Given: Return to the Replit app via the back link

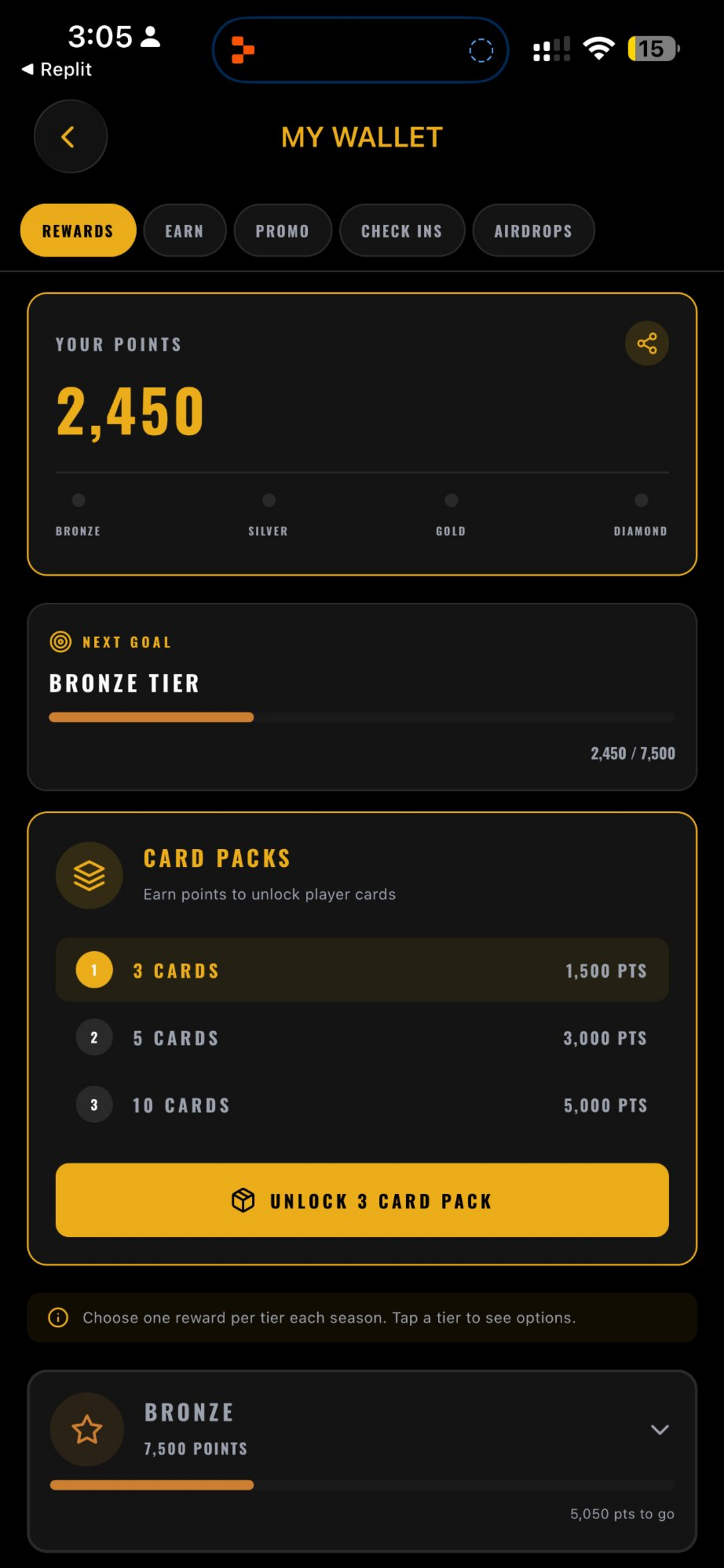Looking at the screenshot, I should 56,69.
